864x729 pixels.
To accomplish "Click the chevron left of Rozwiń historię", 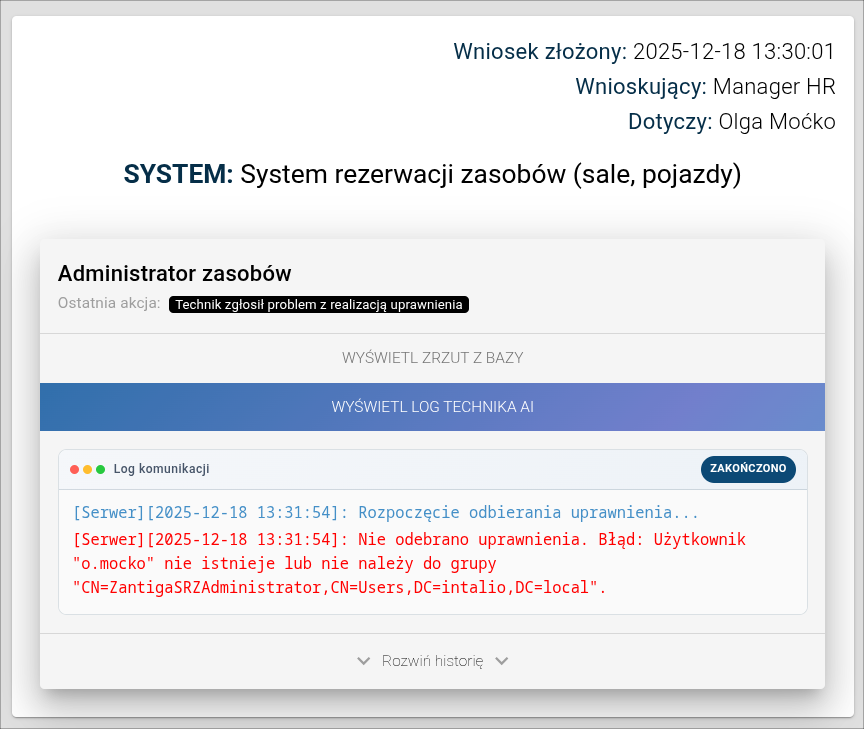I will point(364,661).
